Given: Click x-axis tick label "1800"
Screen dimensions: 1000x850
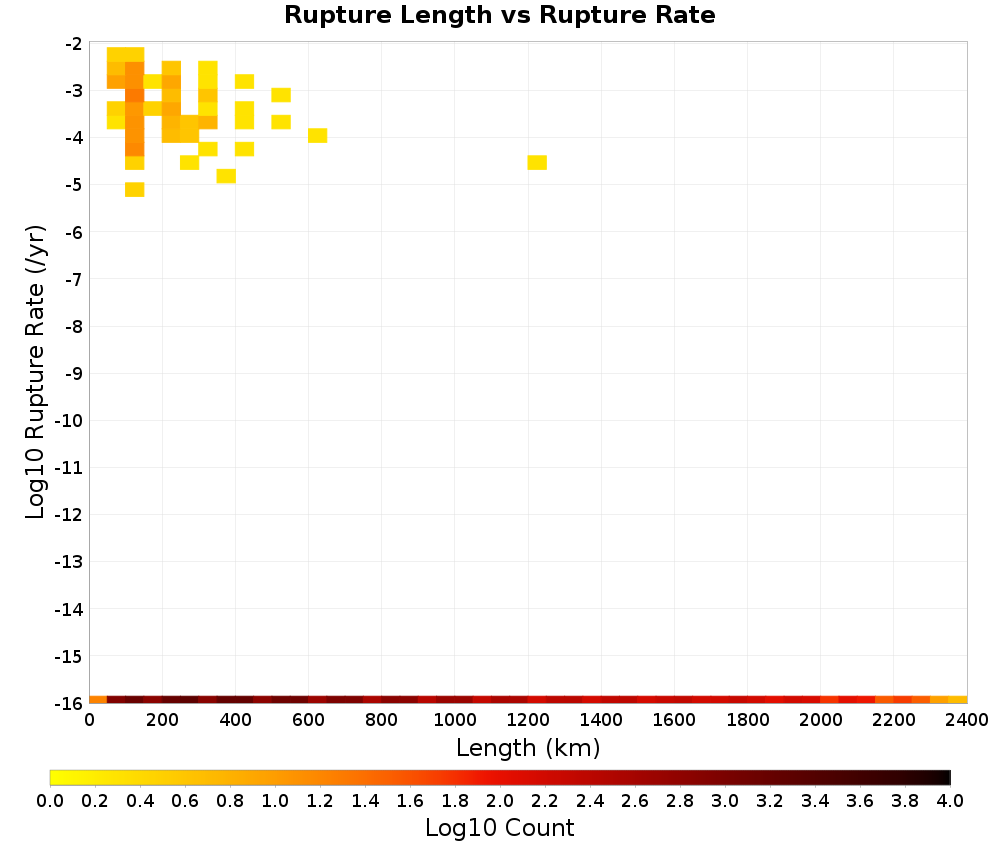Looking at the screenshot, I should click(x=747, y=720).
